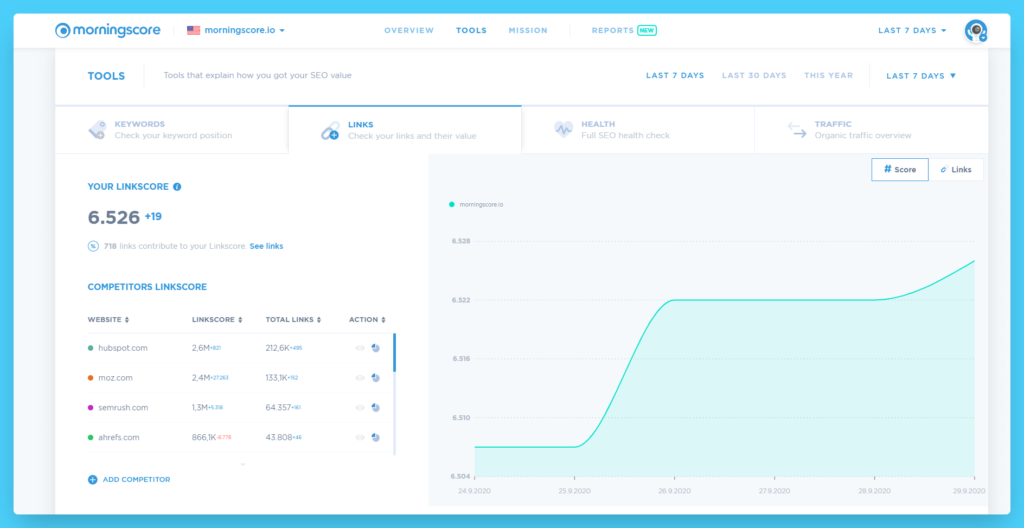Open pie chart icon for hubspot.com
Screen dimensions: 1024x528
tap(376, 348)
